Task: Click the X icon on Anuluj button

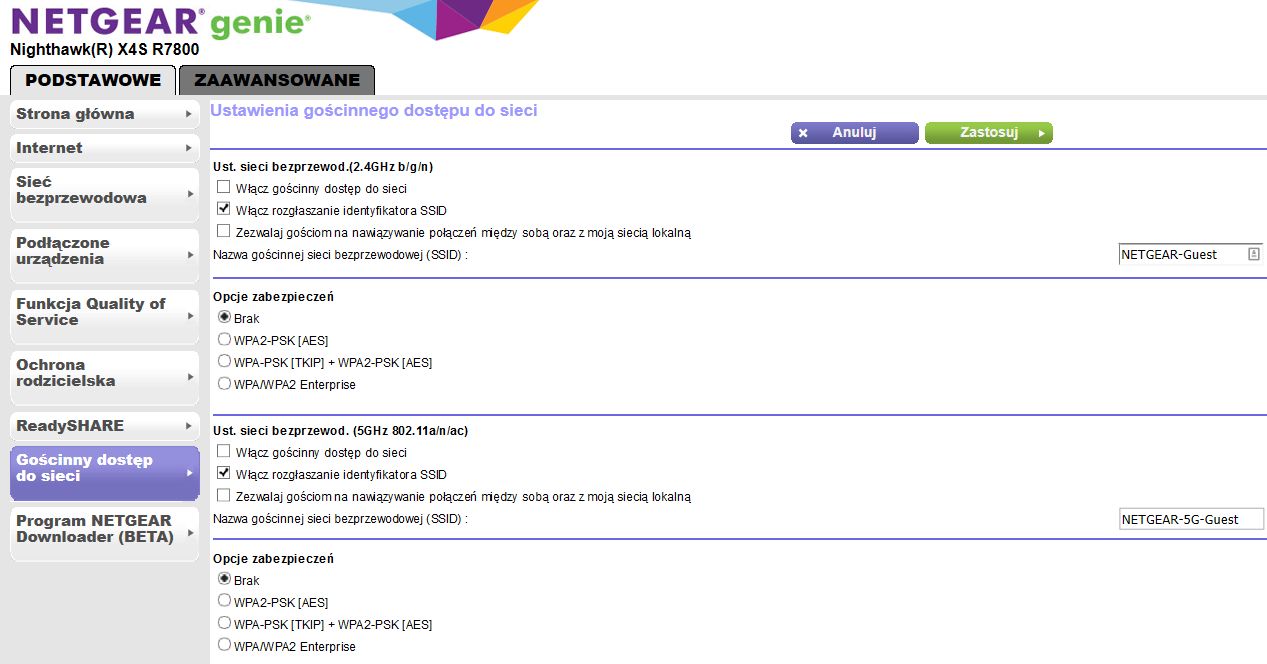Action: 803,133
